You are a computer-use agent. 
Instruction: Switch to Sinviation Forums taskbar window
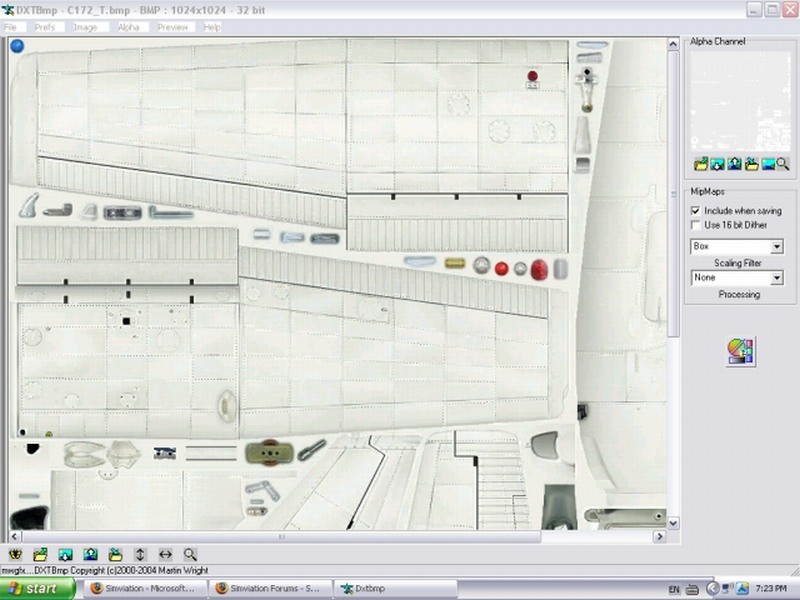(270, 588)
